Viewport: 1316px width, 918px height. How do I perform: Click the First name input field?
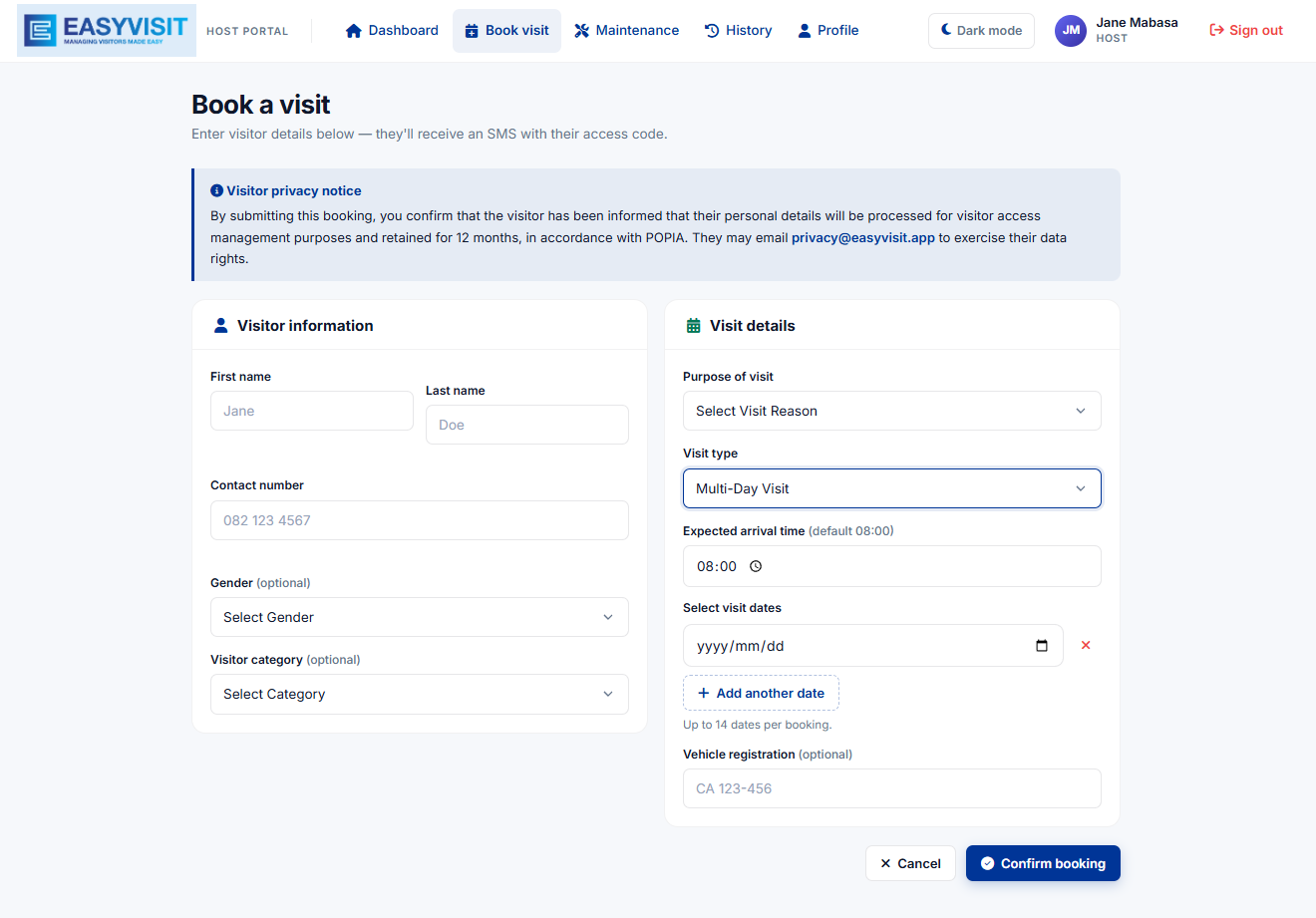click(312, 411)
